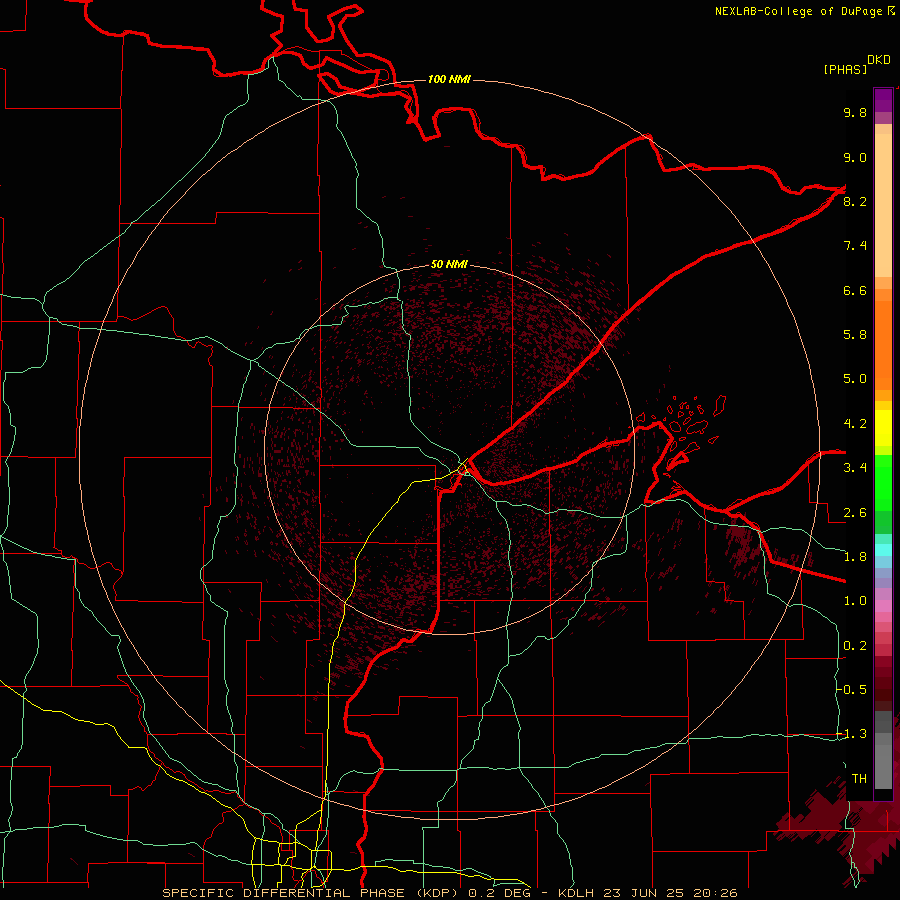
Task: Click the 100 NMI range ring label
Action: point(449,79)
